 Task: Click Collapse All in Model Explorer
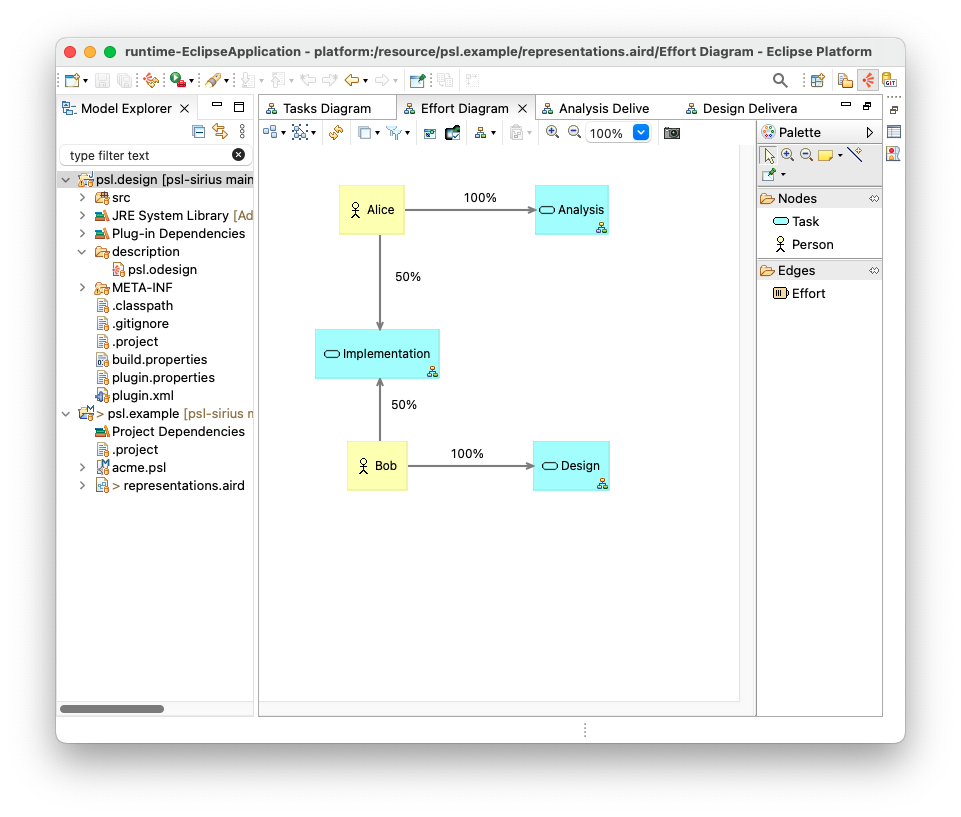(199, 132)
